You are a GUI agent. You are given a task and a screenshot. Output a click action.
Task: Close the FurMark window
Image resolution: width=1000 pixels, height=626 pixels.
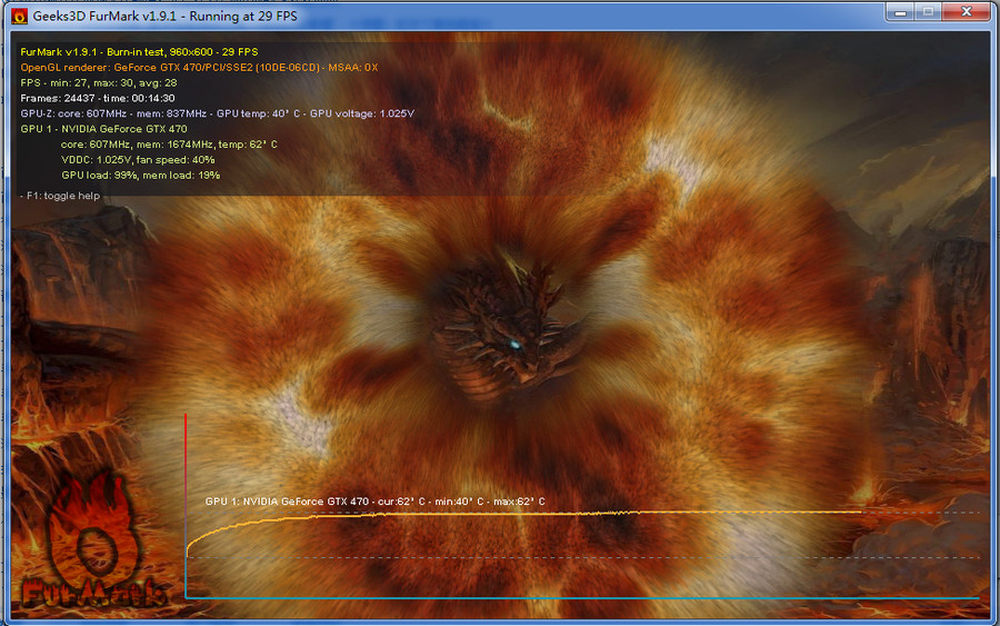[966, 12]
